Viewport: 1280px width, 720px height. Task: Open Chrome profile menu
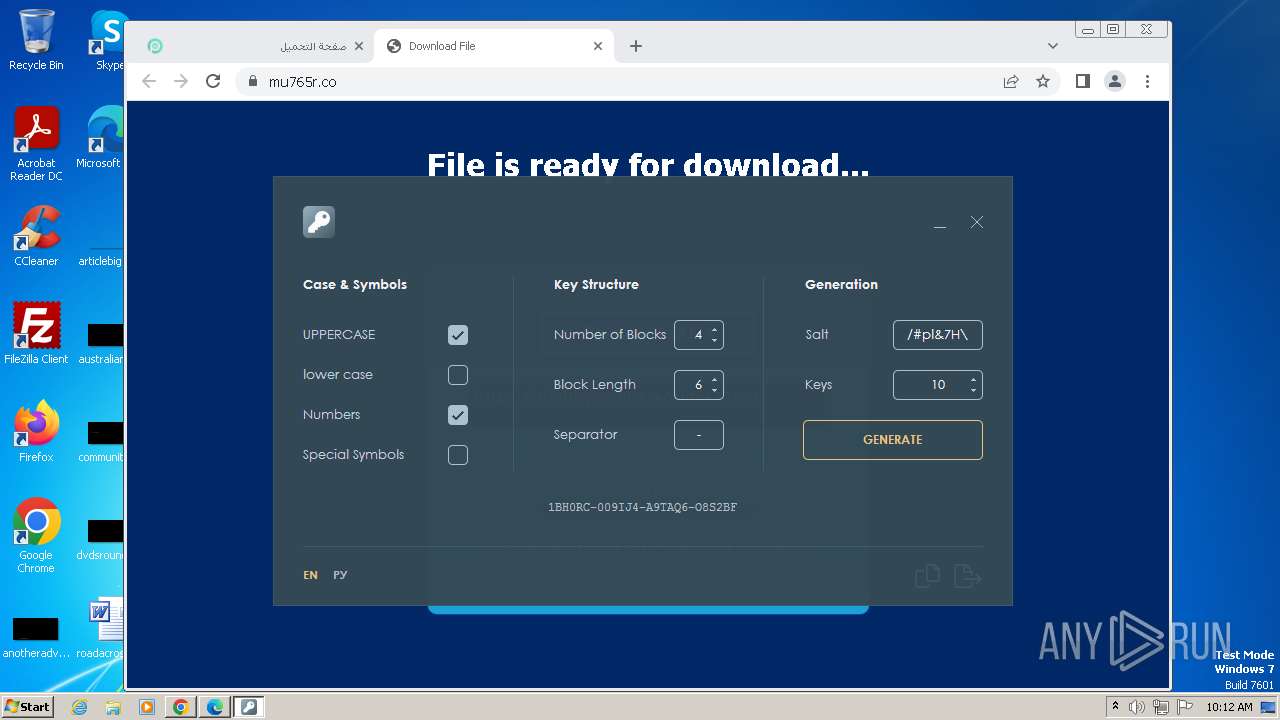1115,82
